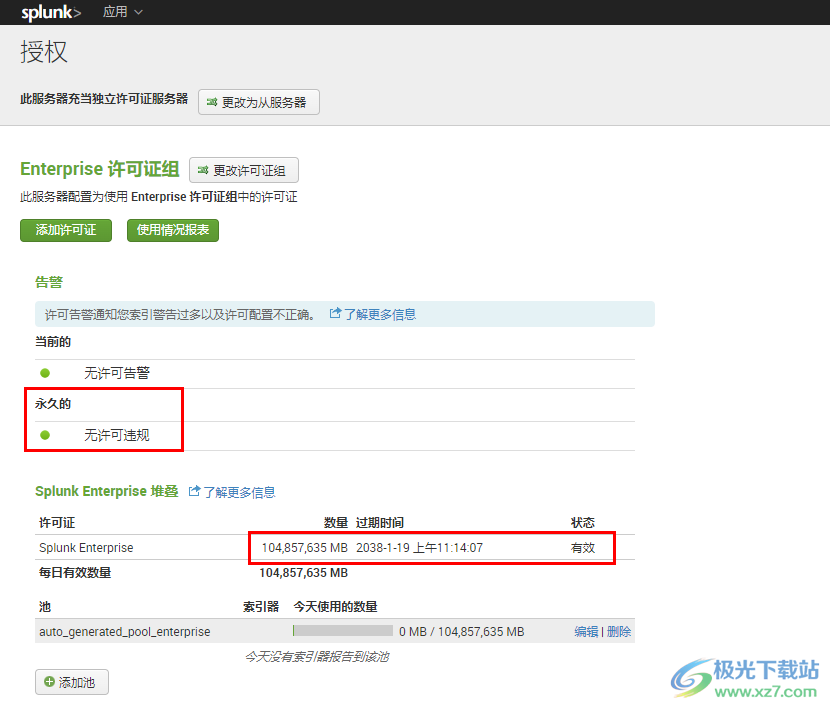Screen dimensions: 830x708
Task: Click external-link icon beside Splunk Enterprise 堆叠
Action: pyautogui.click(x=195, y=491)
